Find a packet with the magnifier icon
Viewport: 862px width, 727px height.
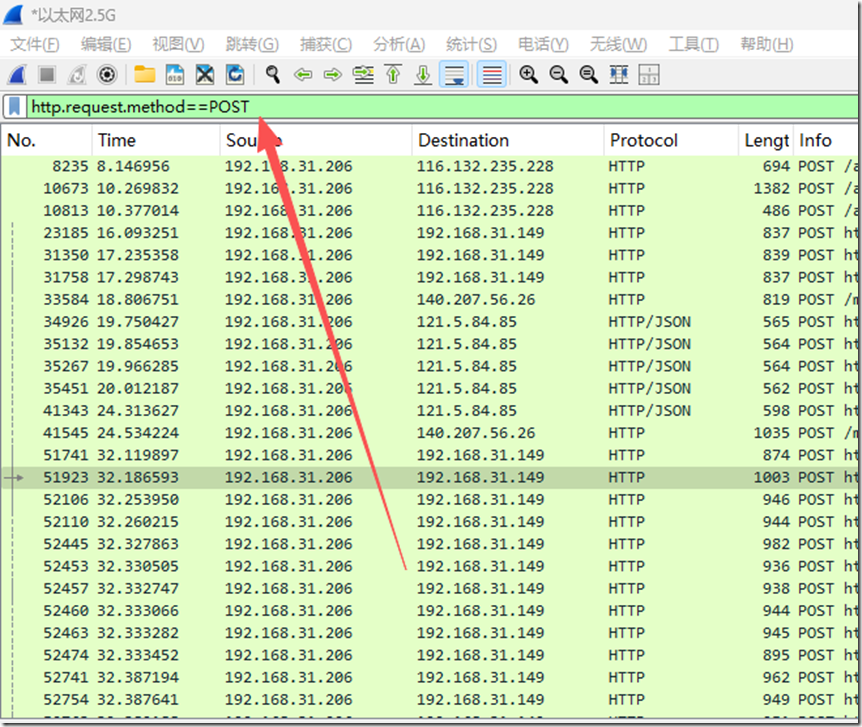pyautogui.click(x=273, y=74)
